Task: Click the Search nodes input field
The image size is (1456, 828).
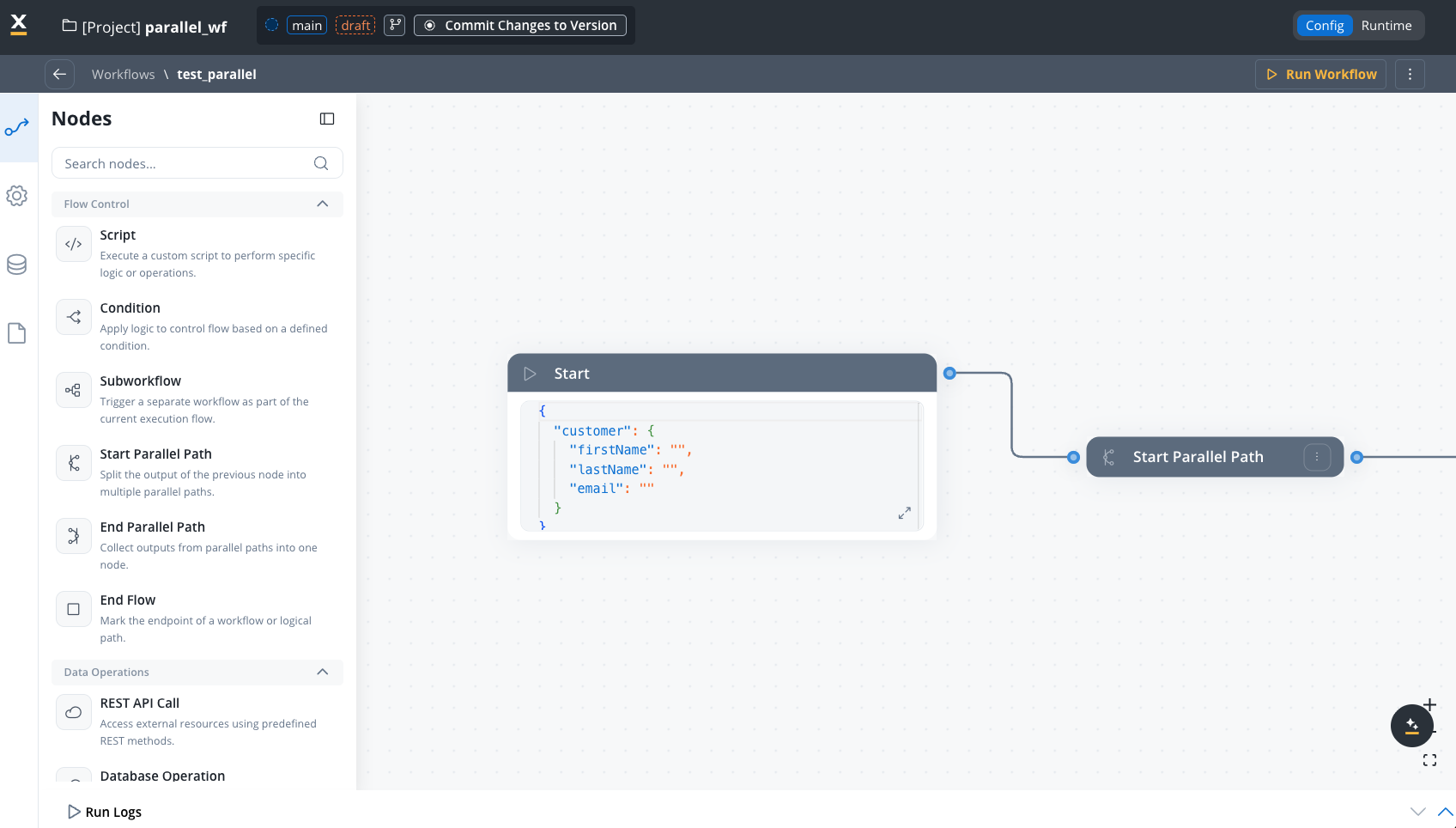Action: (185, 163)
